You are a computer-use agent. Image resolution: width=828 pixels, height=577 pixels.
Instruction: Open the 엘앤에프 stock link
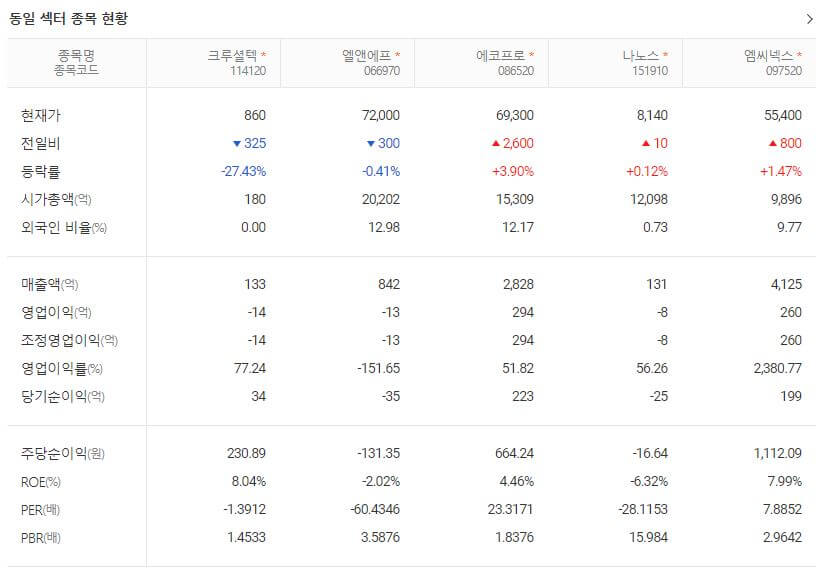(366, 55)
